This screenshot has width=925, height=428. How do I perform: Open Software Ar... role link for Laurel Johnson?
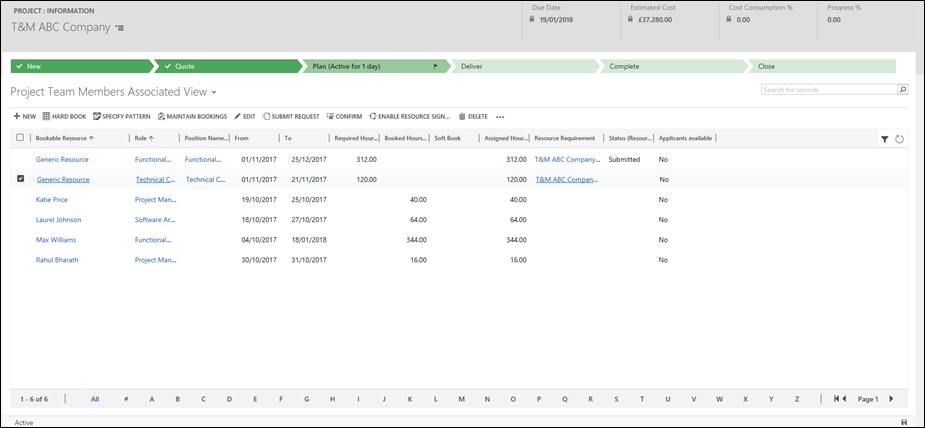[x=153, y=220]
